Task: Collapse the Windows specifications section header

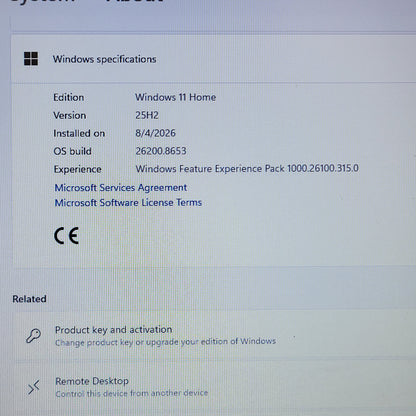Action: pyautogui.click(x=214, y=59)
